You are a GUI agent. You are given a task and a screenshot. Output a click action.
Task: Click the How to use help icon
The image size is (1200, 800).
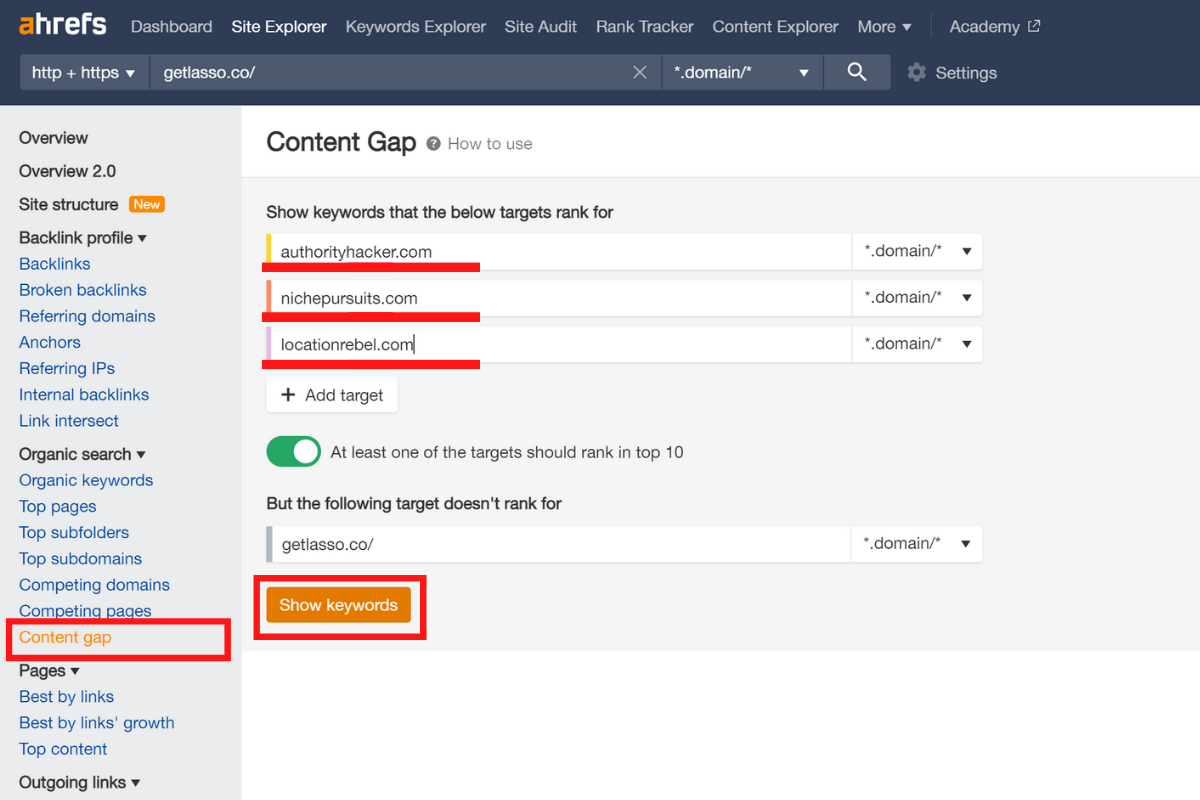433,144
